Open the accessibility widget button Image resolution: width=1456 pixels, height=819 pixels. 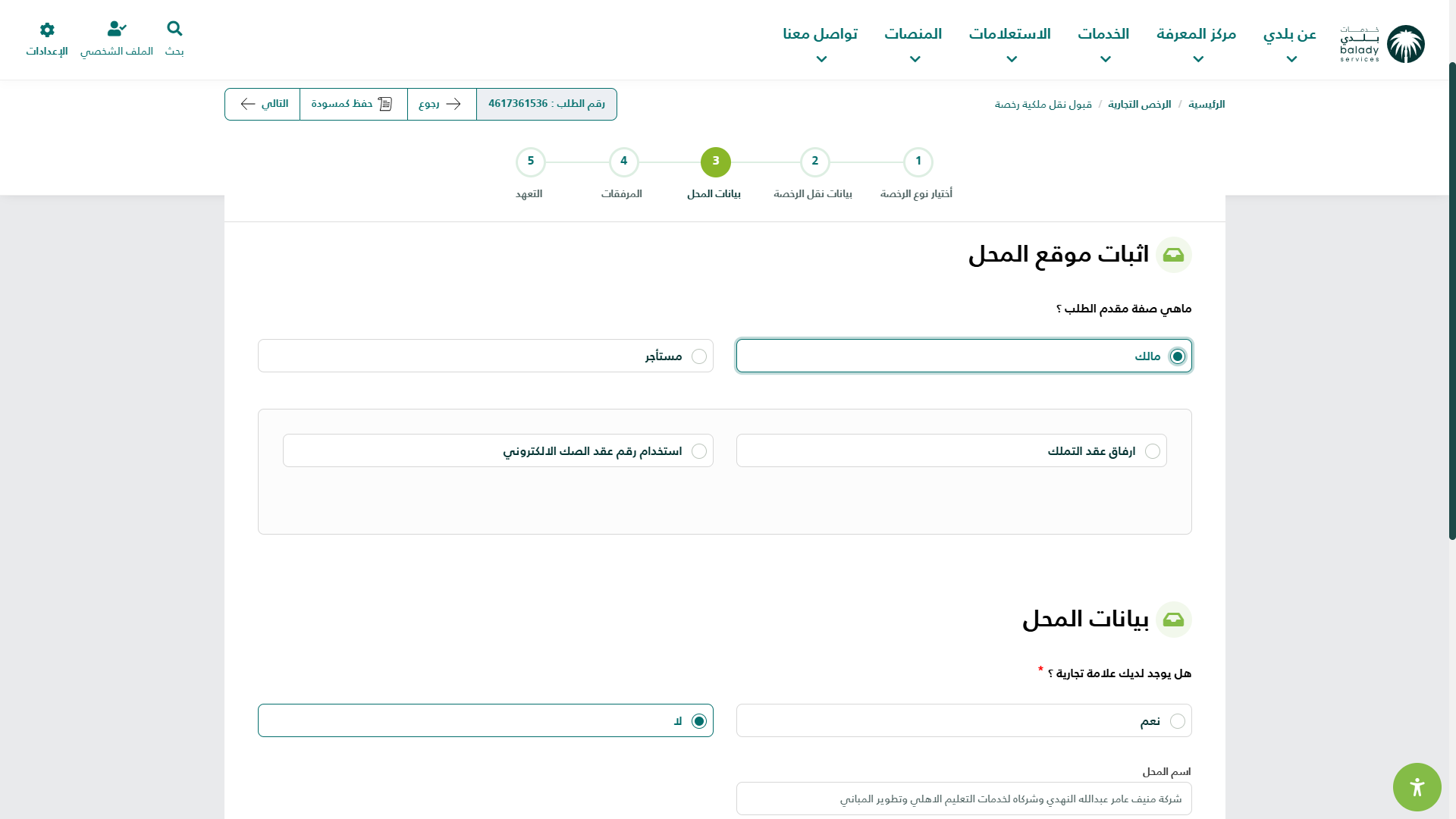coord(1417,787)
